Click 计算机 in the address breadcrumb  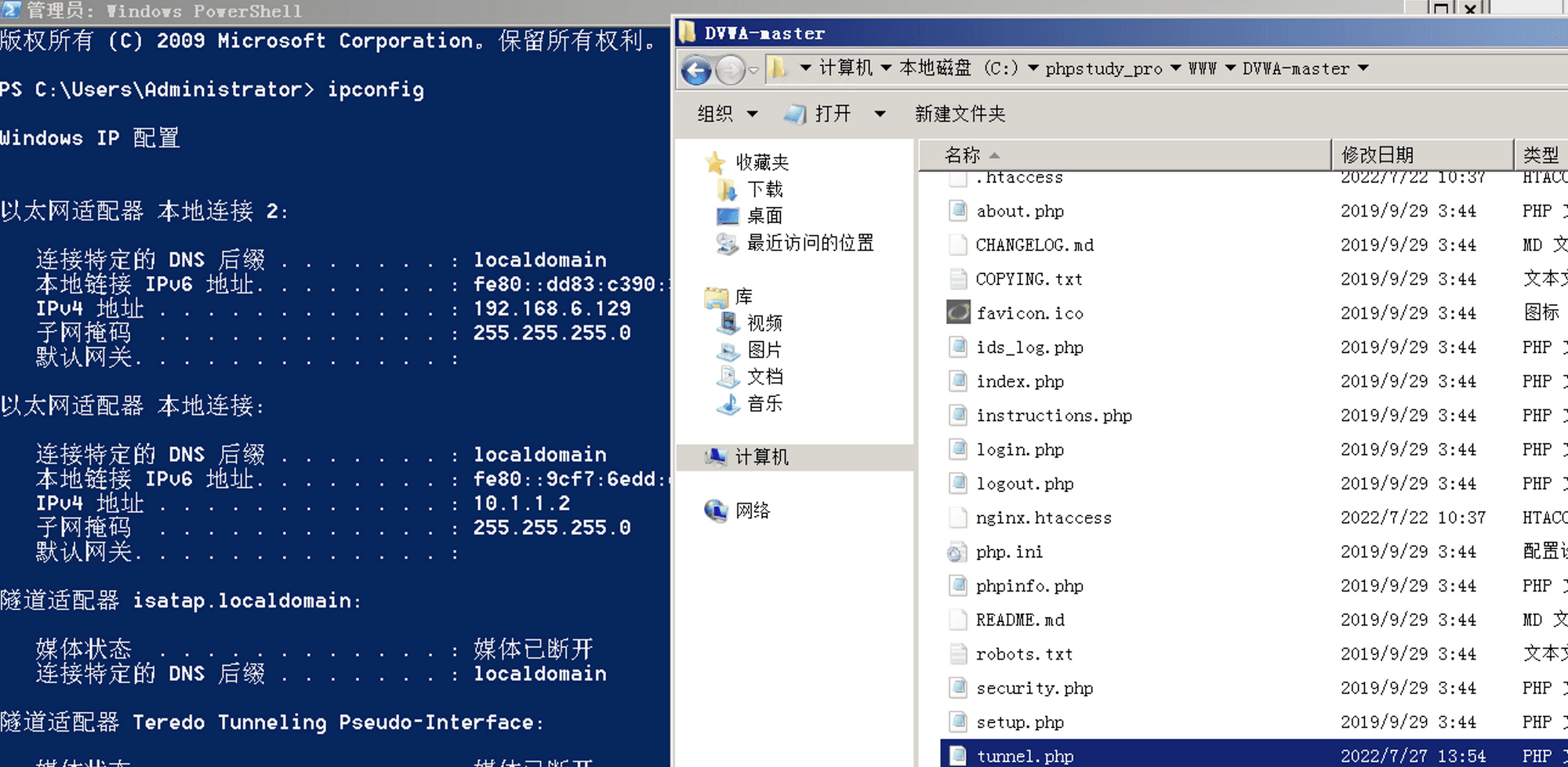click(846, 68)
